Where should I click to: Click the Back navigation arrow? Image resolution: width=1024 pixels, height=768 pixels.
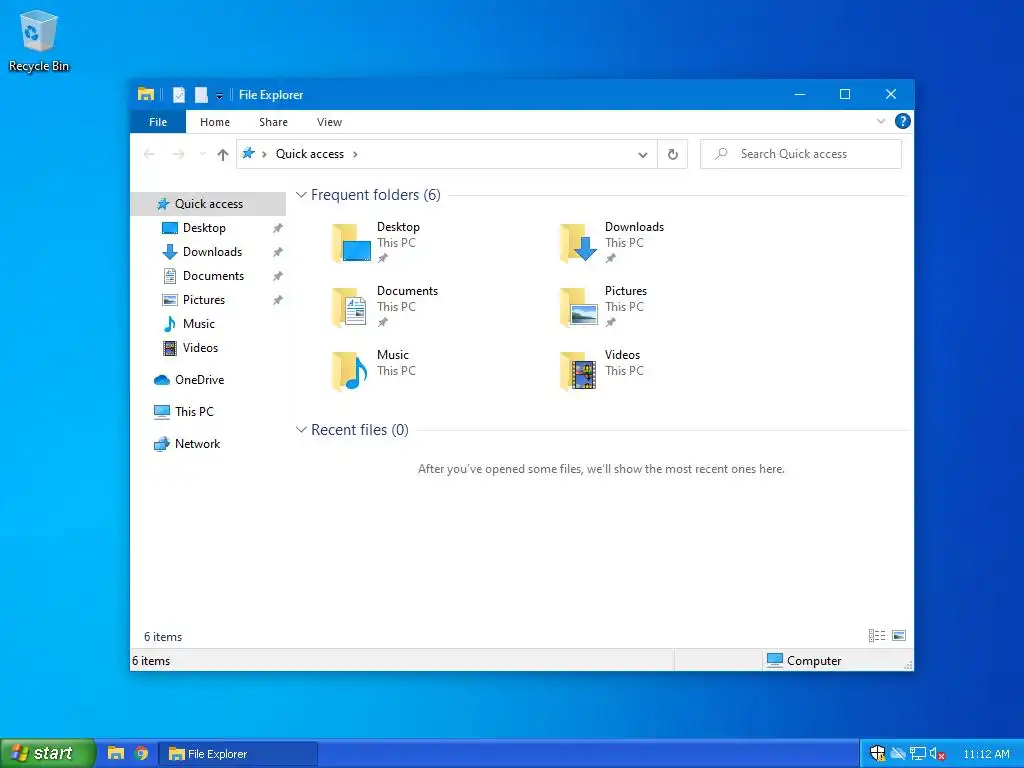[x=149, y=154]
